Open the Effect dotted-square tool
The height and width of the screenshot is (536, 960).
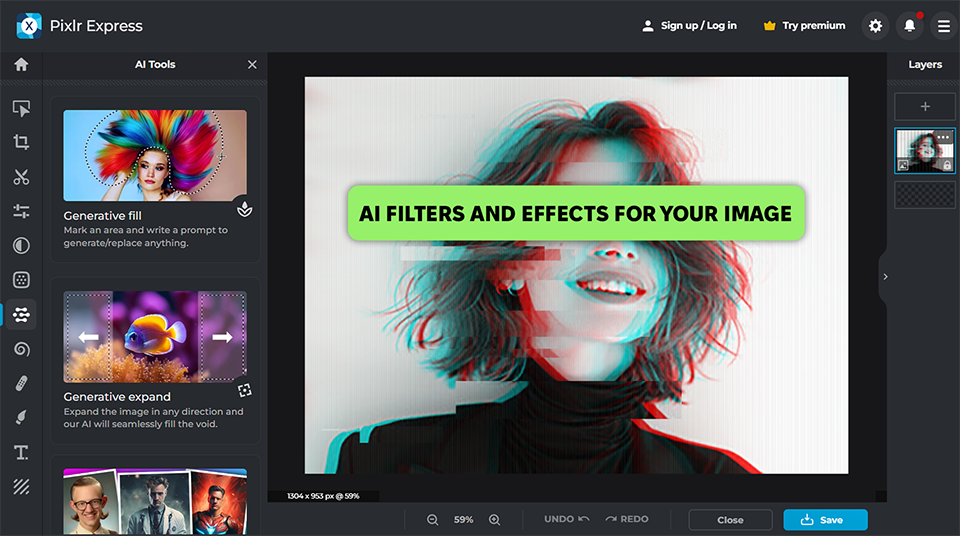tap(21, 280)
